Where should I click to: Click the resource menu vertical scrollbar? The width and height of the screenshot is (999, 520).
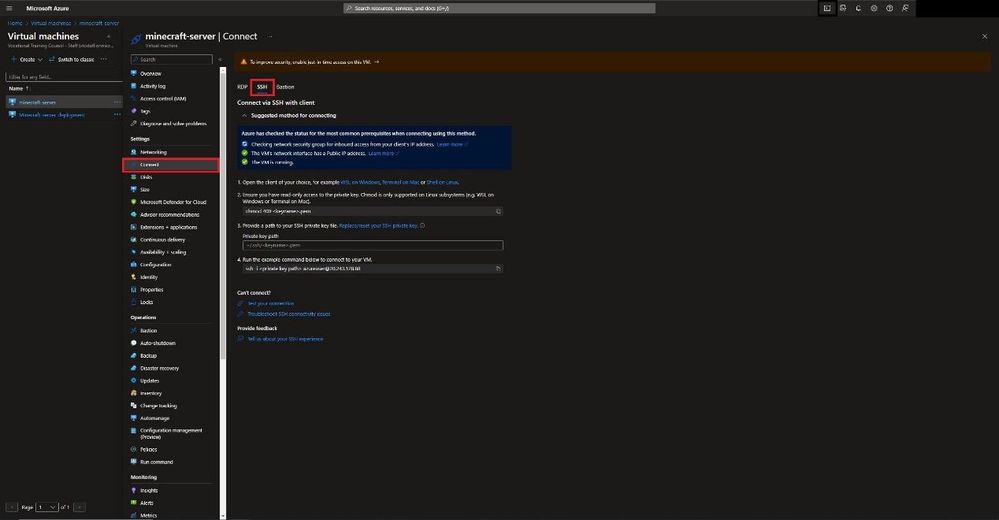[x=223, y=213]
